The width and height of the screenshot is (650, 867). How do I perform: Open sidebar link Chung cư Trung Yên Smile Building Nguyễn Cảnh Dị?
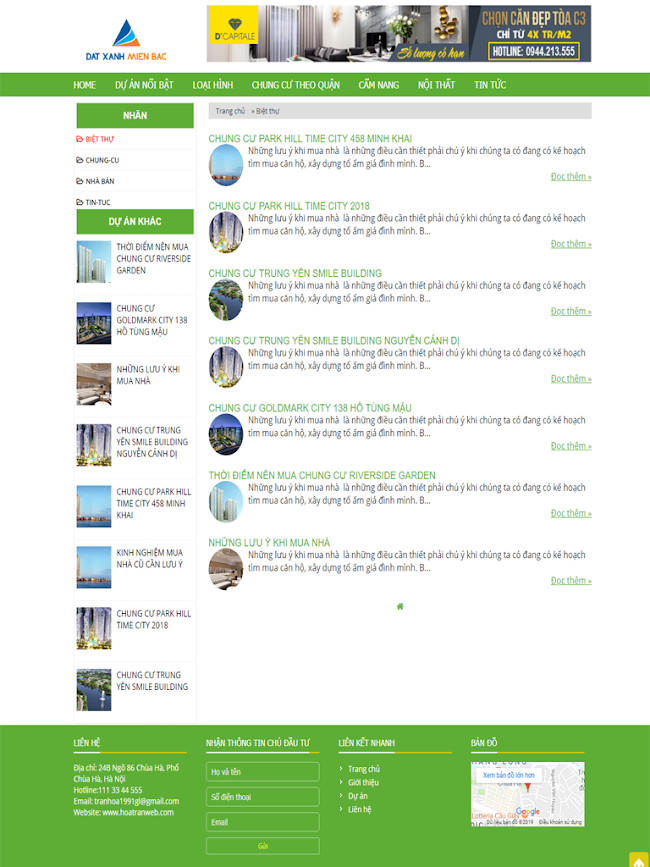point(152,442)
